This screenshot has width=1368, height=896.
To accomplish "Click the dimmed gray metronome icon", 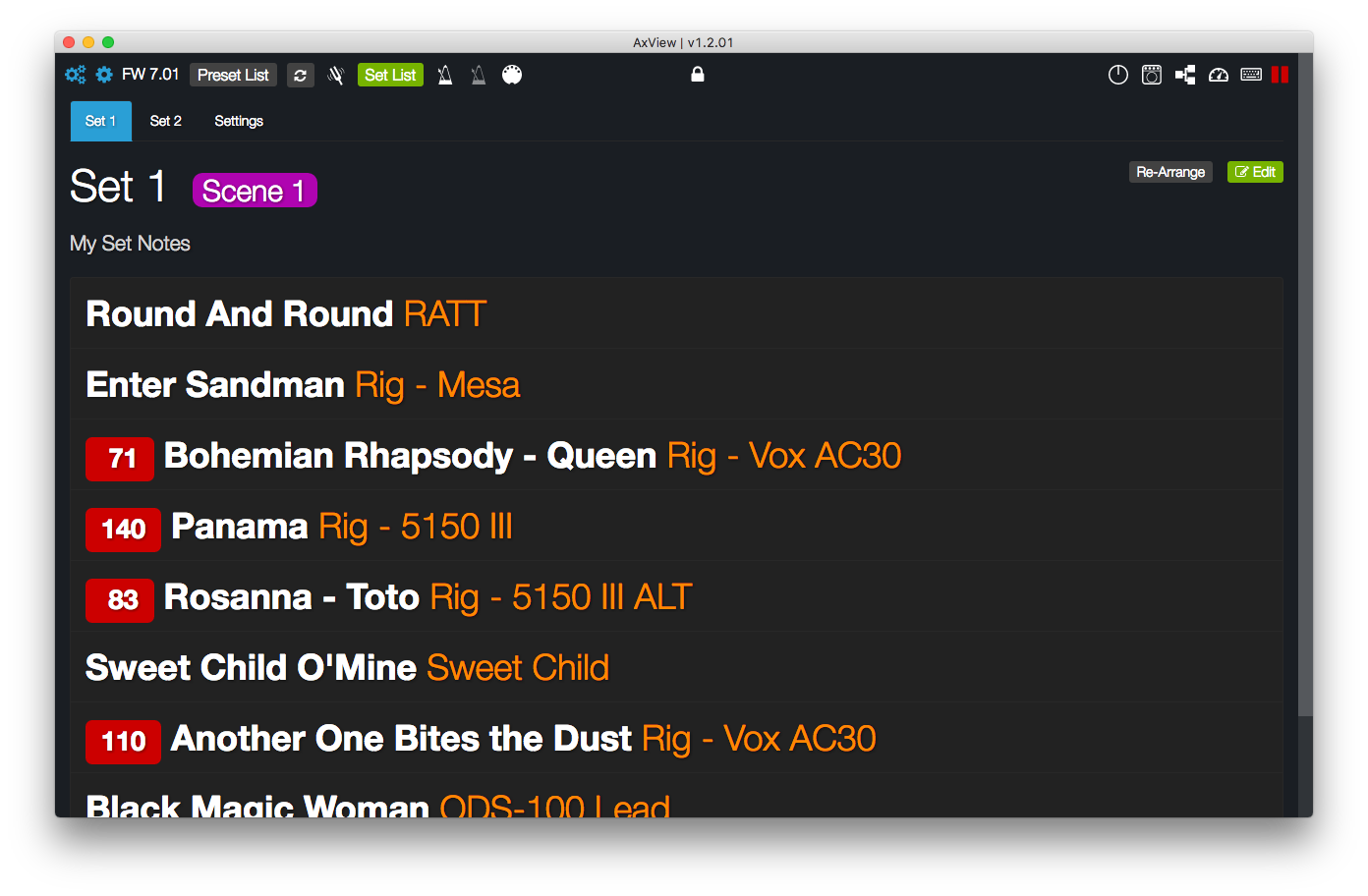I will click(479, 75).
